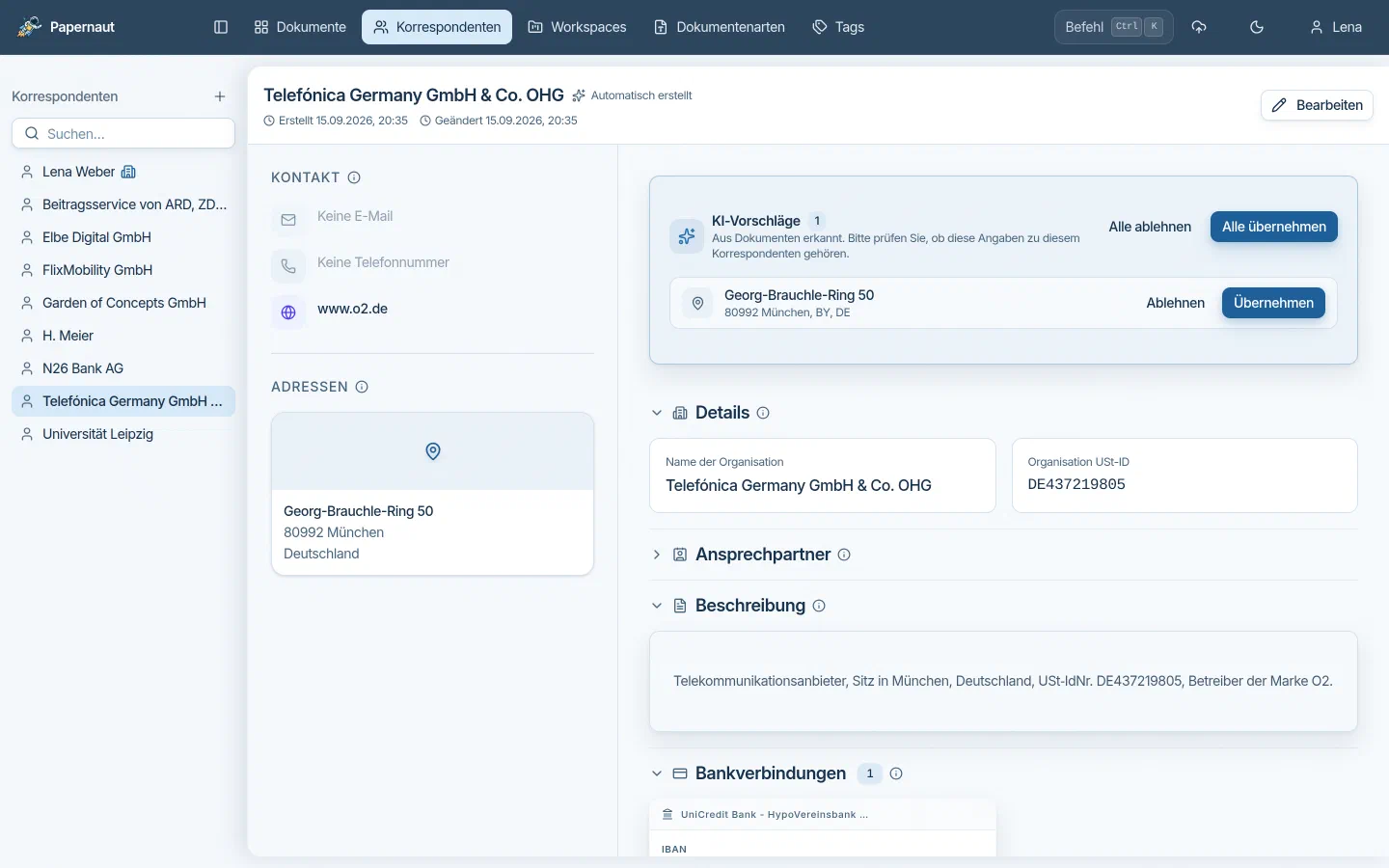
Task: Open the Tags tab
Action: point(838,27)
